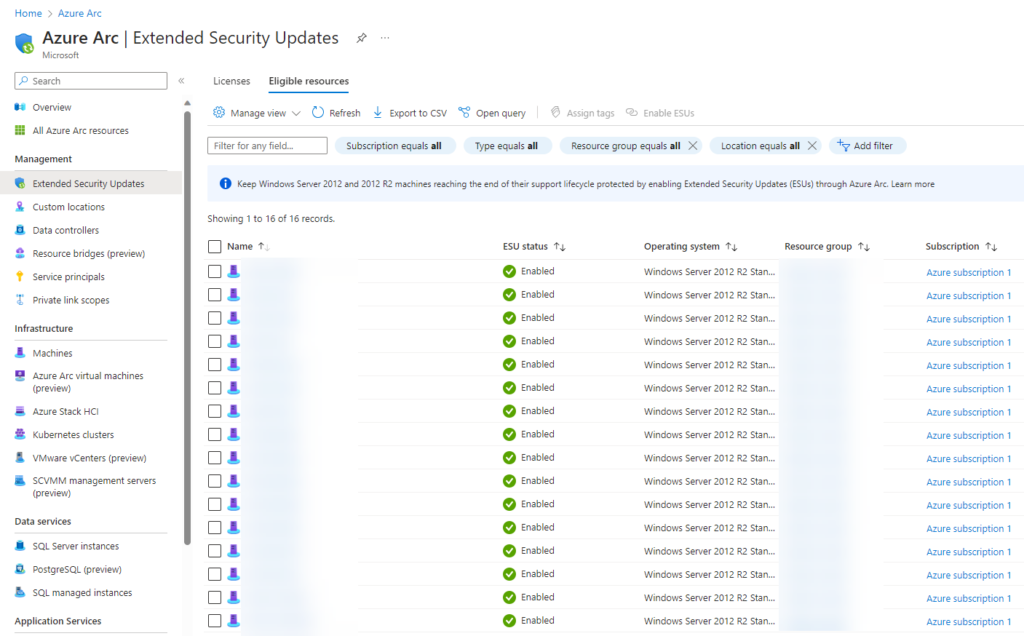Select the first machine row checkbox
1024x636 pixels.
pyautogui.click(x=214, y=271)
